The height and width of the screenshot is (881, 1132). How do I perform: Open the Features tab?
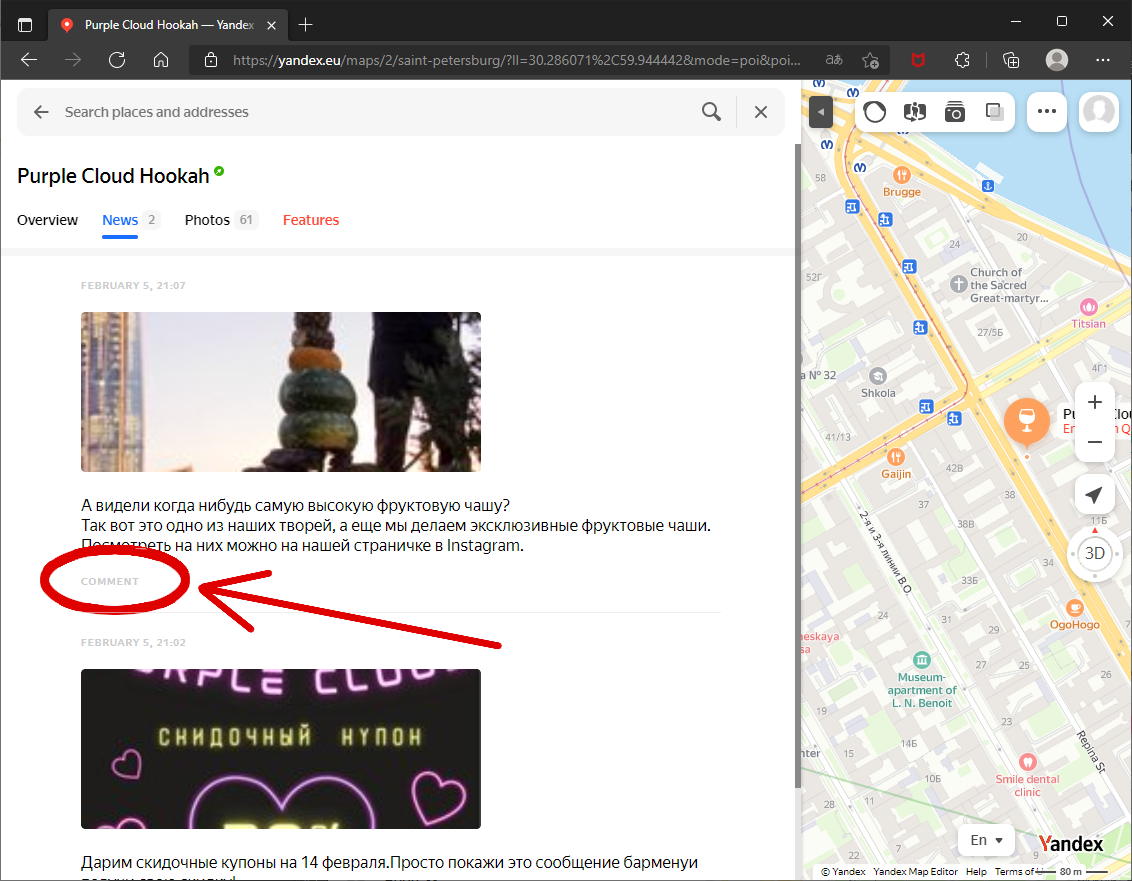pyautogui.click(x=310, y=220)
